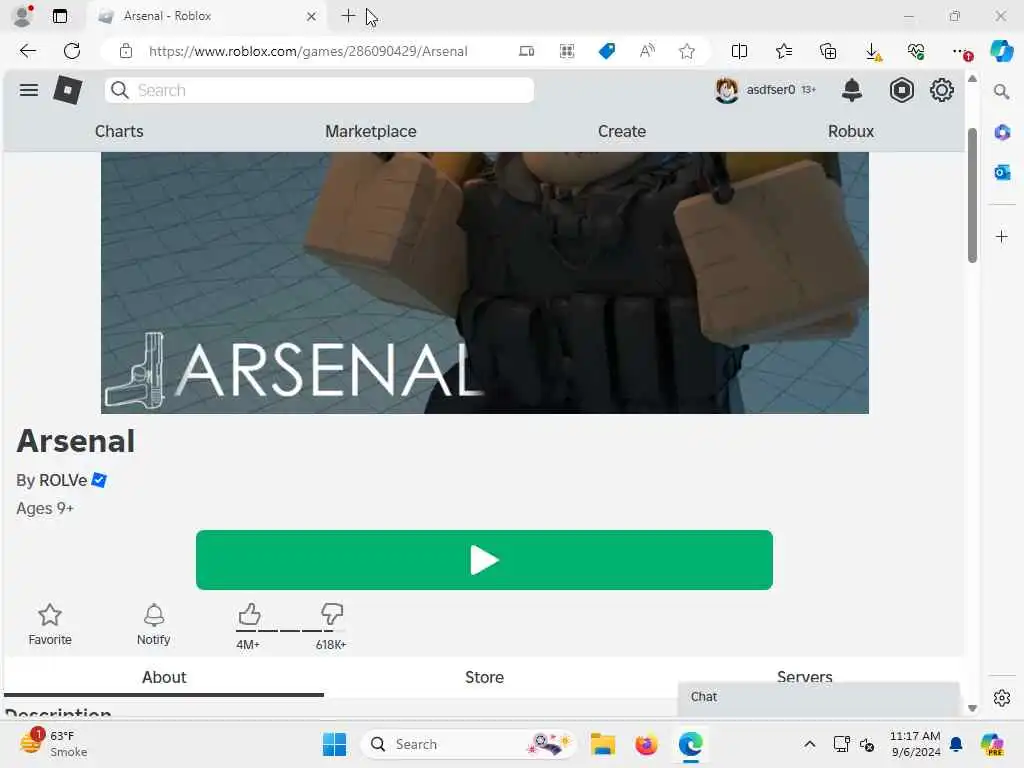Viewport: 1024px width, 768px height.
Task: Click the page vertical scrollbar thumb
Action: (972, 195)
